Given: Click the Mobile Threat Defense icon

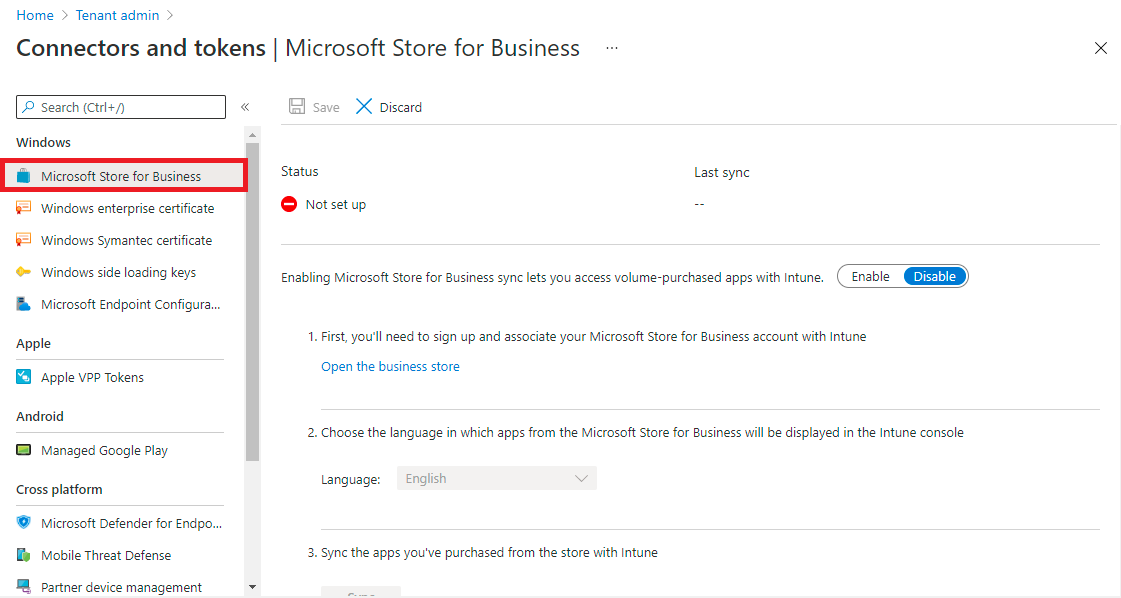Looking at the screenshot, I should coord(24,555).
